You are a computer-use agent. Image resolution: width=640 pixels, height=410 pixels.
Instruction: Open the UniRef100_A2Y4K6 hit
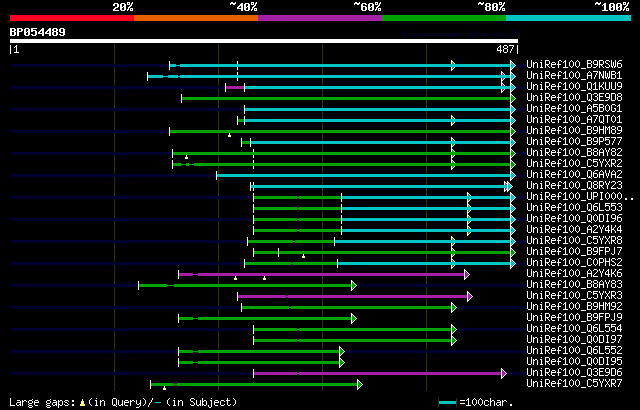click(x=574, y=274)
